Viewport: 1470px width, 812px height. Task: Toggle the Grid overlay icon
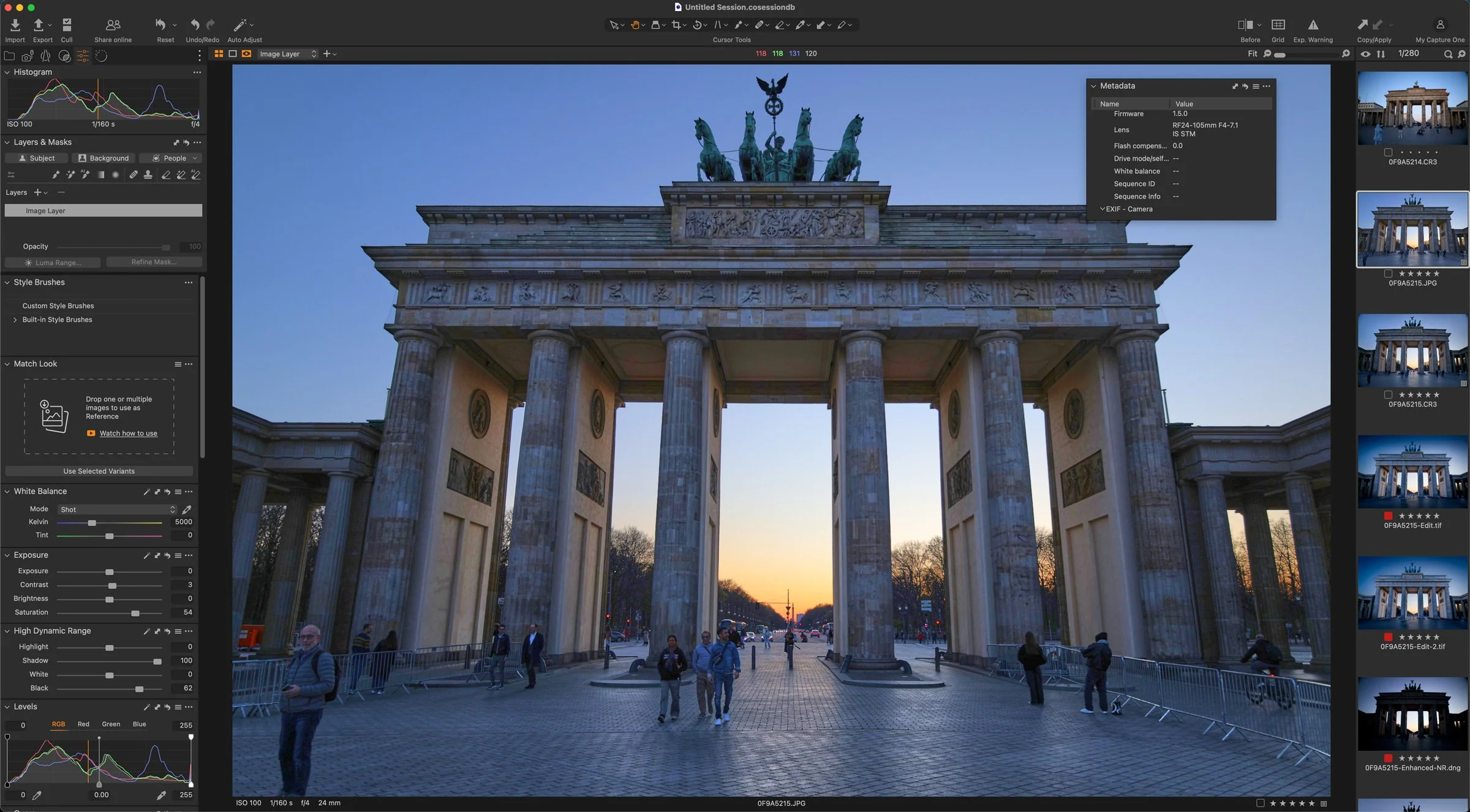[1278, 25]
